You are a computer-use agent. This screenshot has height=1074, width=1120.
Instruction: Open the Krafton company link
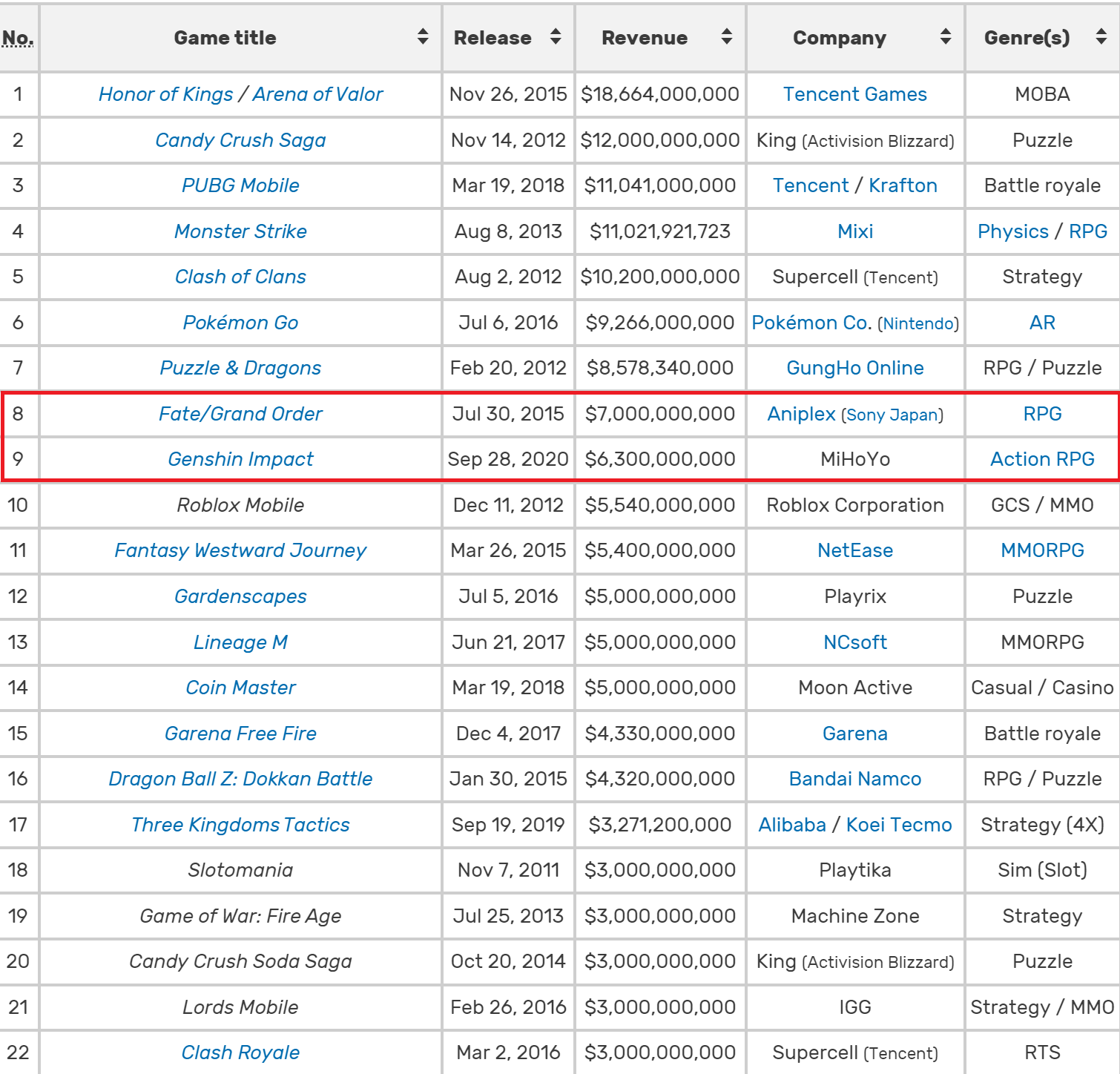point(903,185)
